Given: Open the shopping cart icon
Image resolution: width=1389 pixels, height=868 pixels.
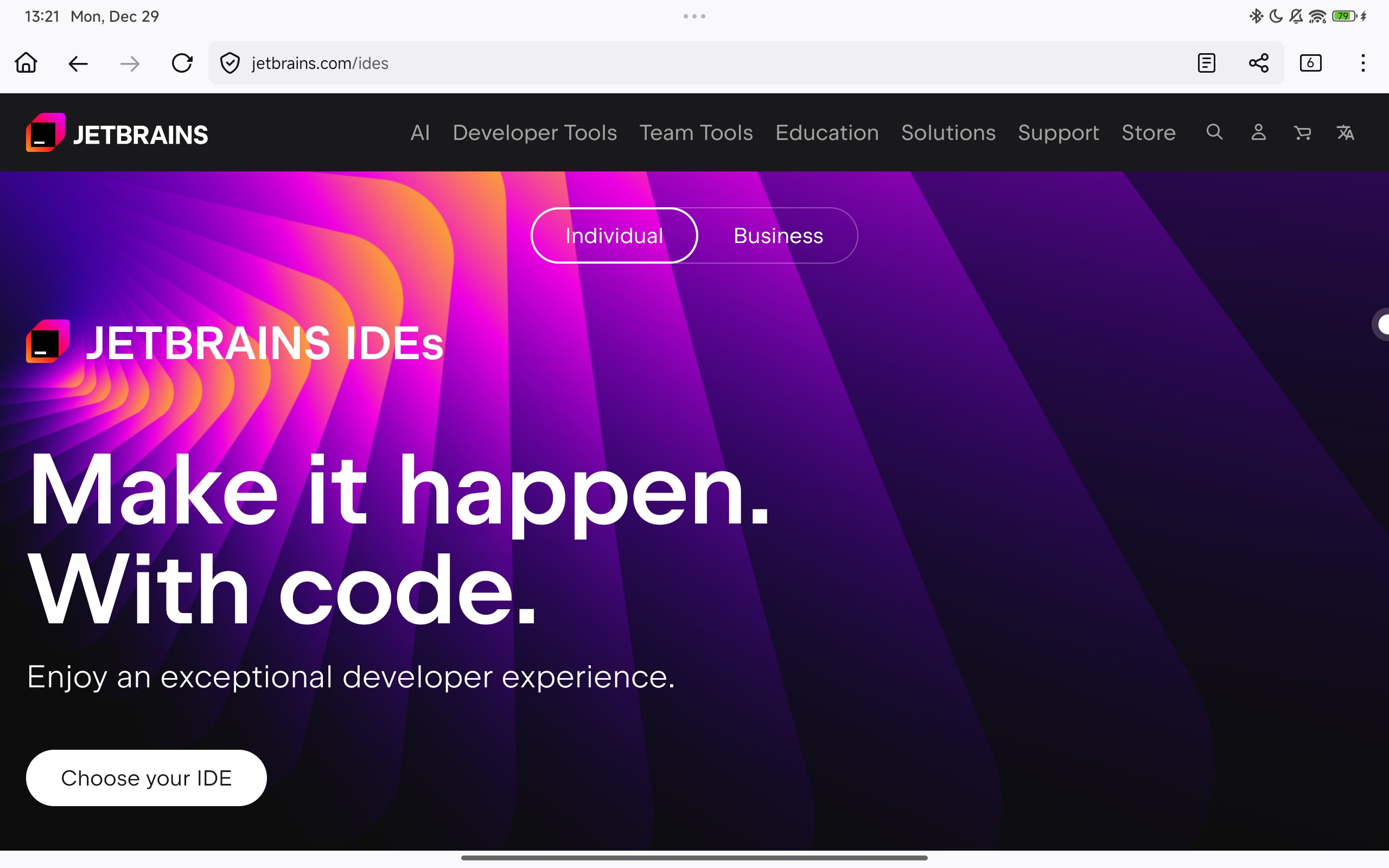Looking at the screenshot, I should coord(1303,132).
